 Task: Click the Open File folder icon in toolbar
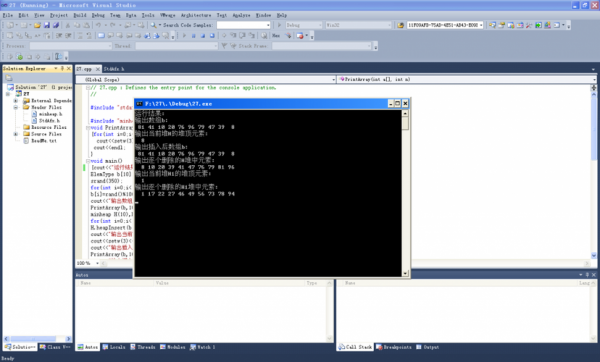tap(37, 25)
